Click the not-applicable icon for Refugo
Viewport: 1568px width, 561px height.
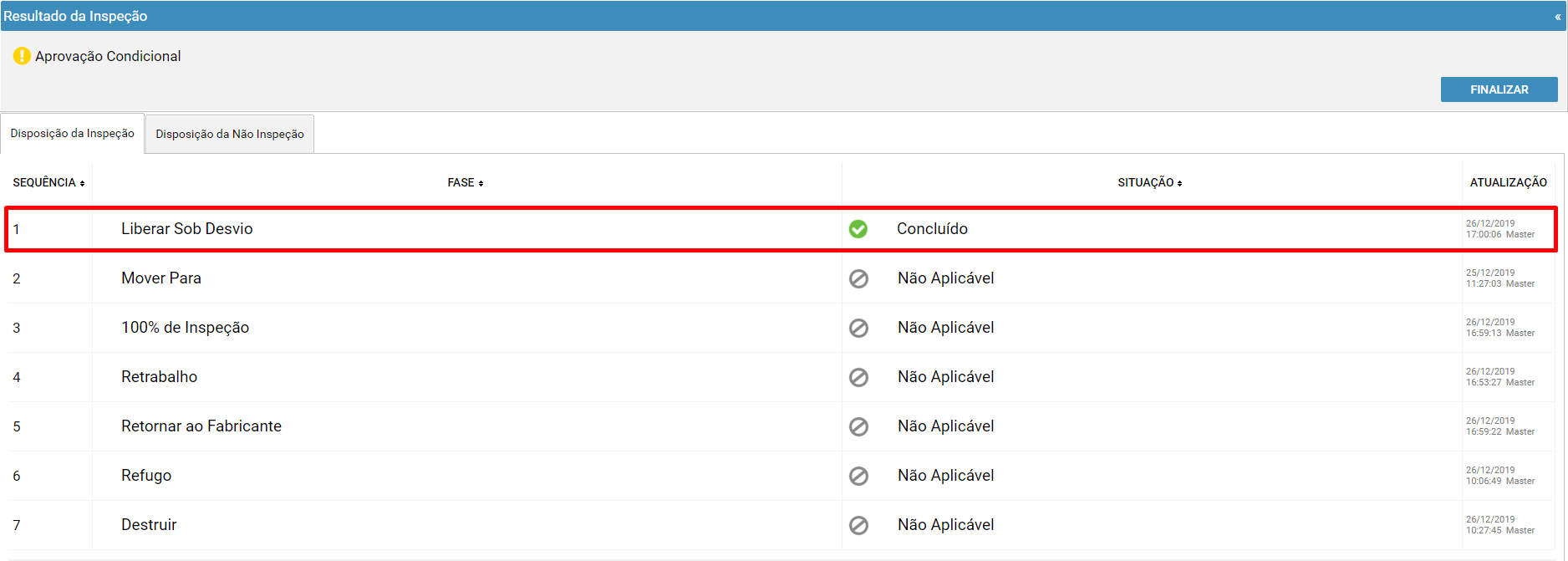[858, 476]
